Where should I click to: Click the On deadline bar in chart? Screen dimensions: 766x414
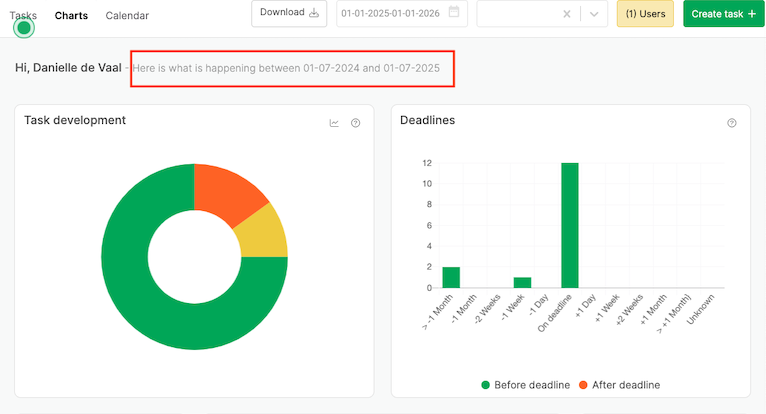tap(570, 225)
